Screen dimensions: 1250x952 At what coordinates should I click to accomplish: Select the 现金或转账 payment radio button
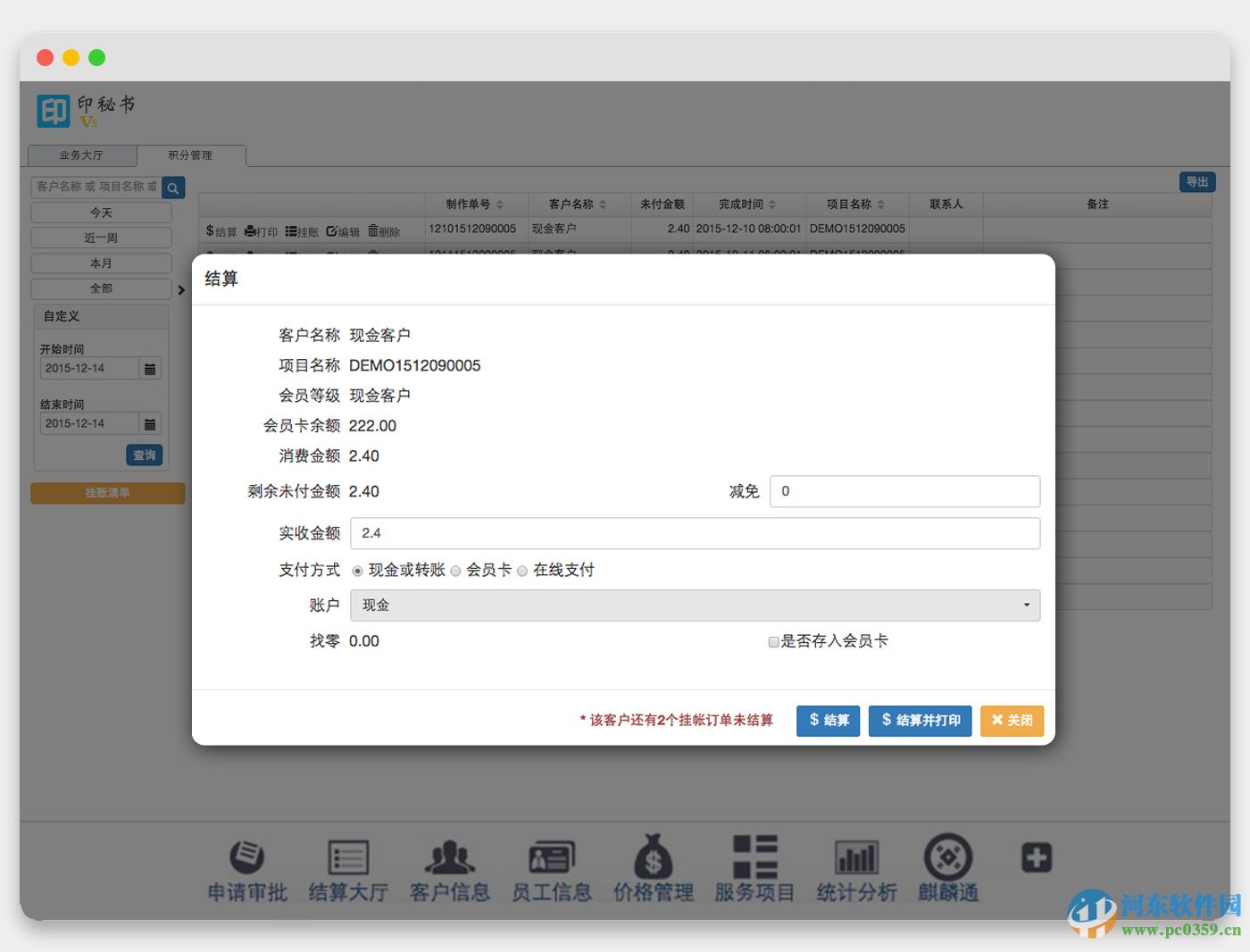coord(358,570)
